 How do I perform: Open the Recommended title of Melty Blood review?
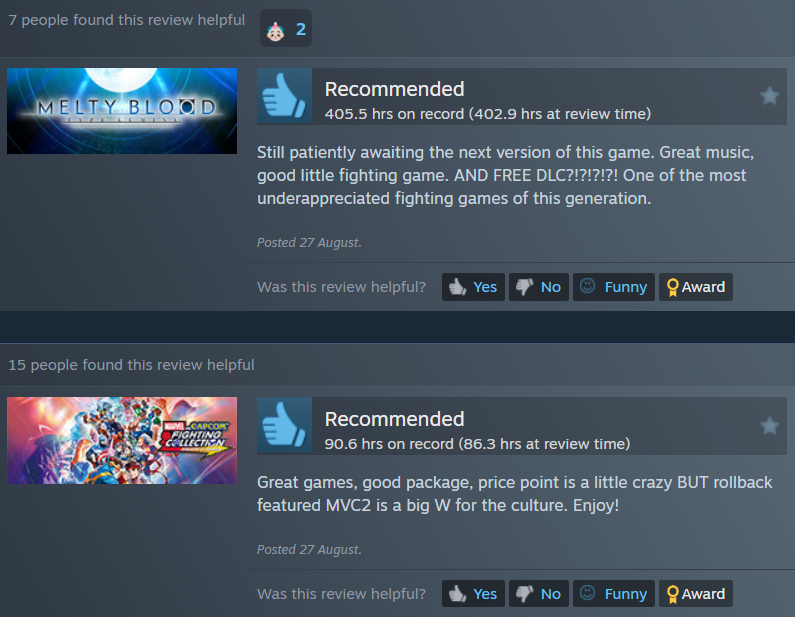pyautogui.click(x=394, y=89)
